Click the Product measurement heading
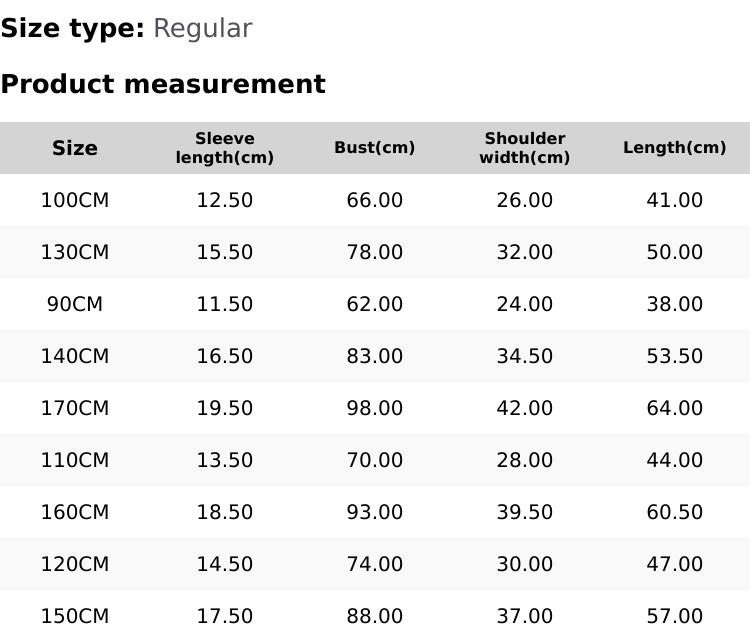Viewport: 750px width, 642px height. coord(163,84)
